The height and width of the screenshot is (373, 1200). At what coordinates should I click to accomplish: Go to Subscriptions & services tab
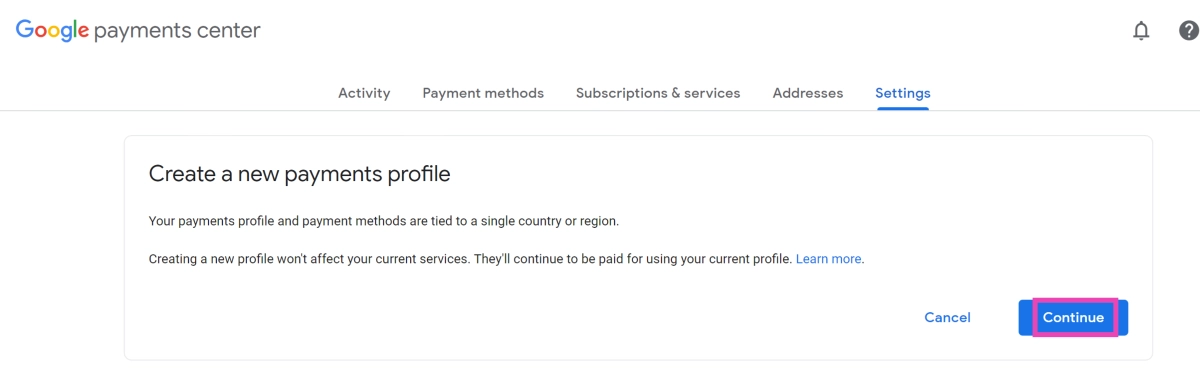[x=658, y=93]
